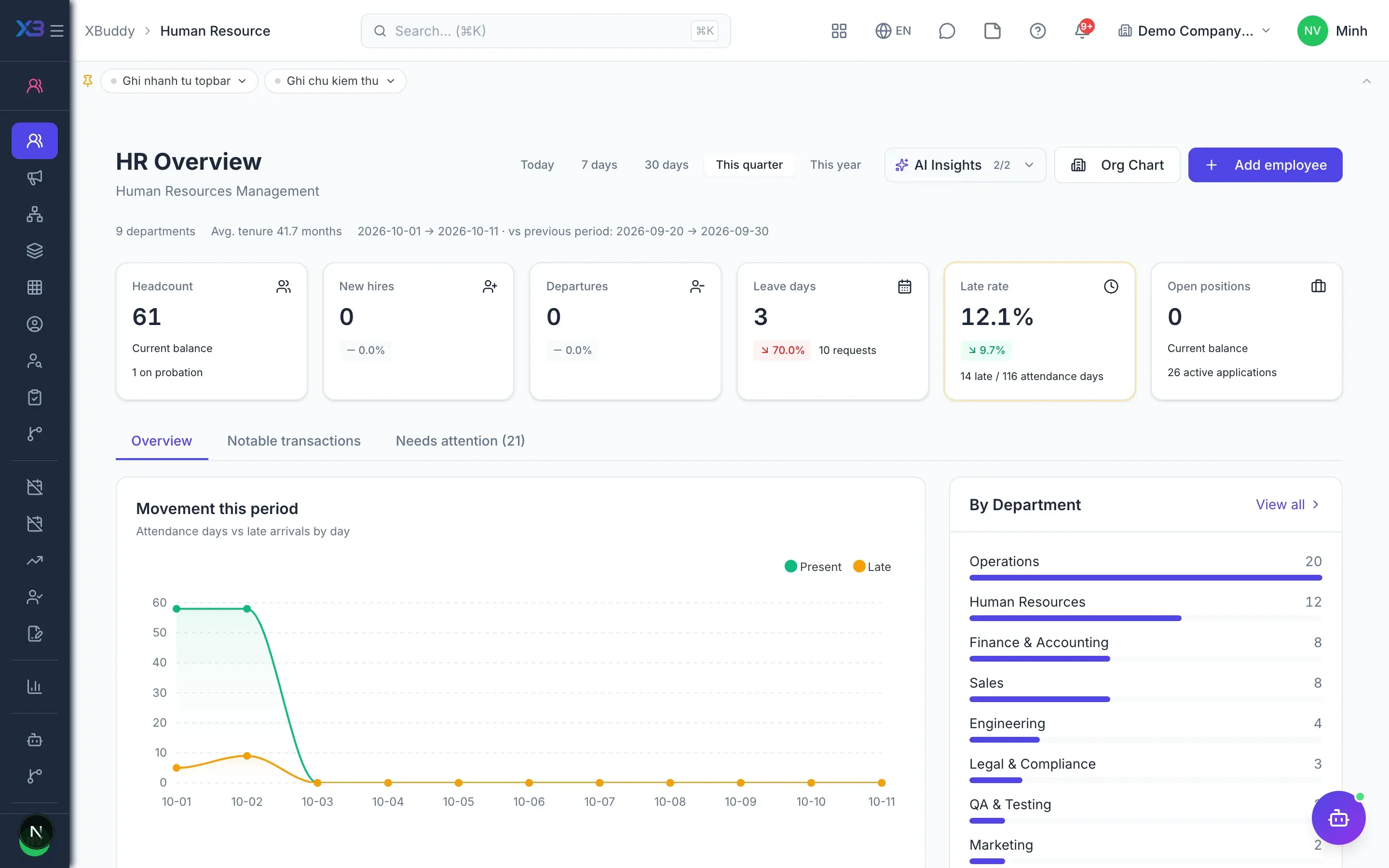Open the floating AI bot assistant button
Screen dimensions: 1389x868
1338,817
